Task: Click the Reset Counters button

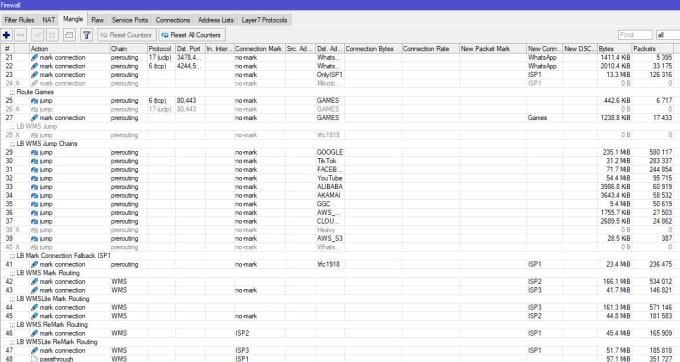Action: coord(127,35)
